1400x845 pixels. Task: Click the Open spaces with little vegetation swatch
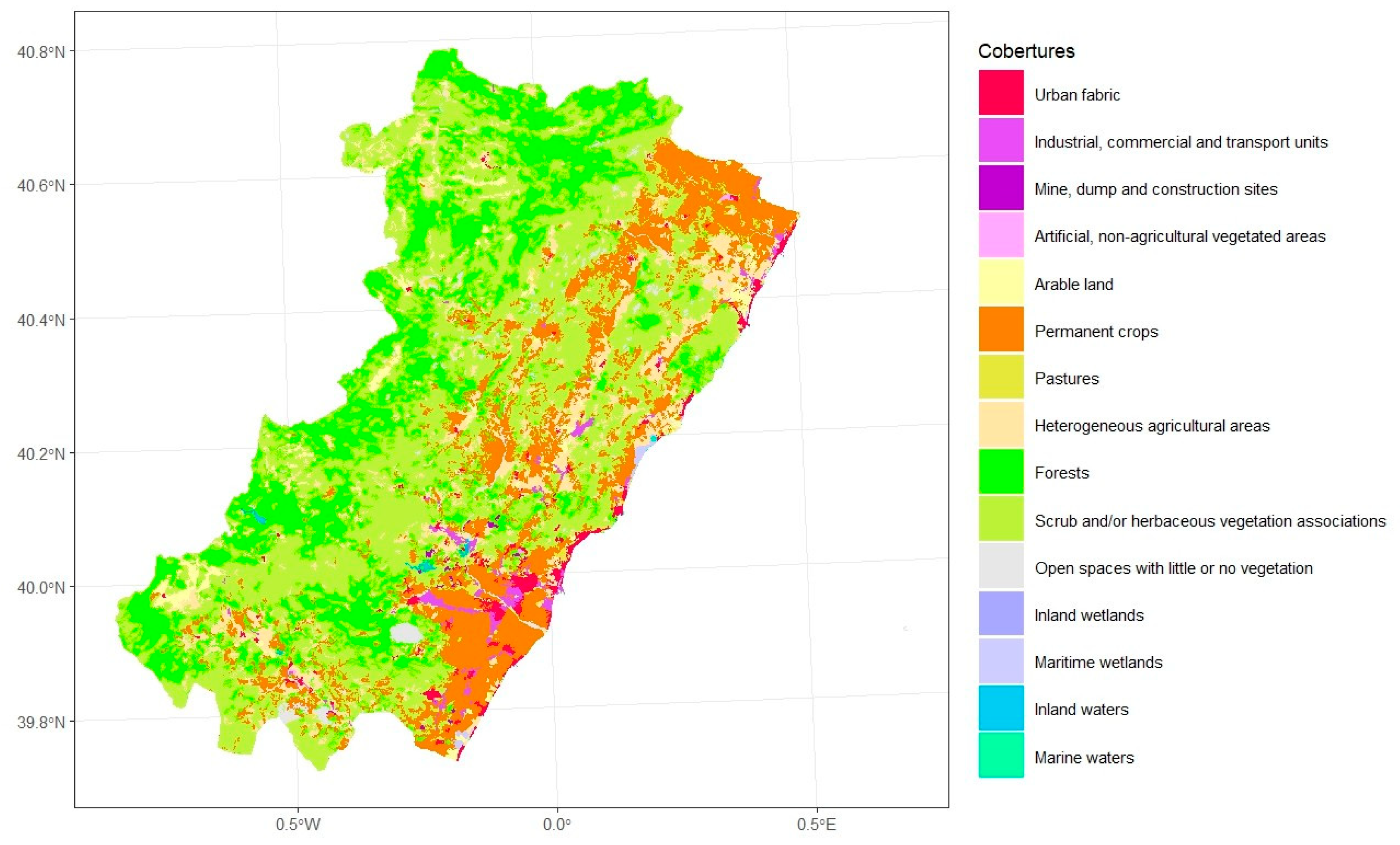(1001, 566)
